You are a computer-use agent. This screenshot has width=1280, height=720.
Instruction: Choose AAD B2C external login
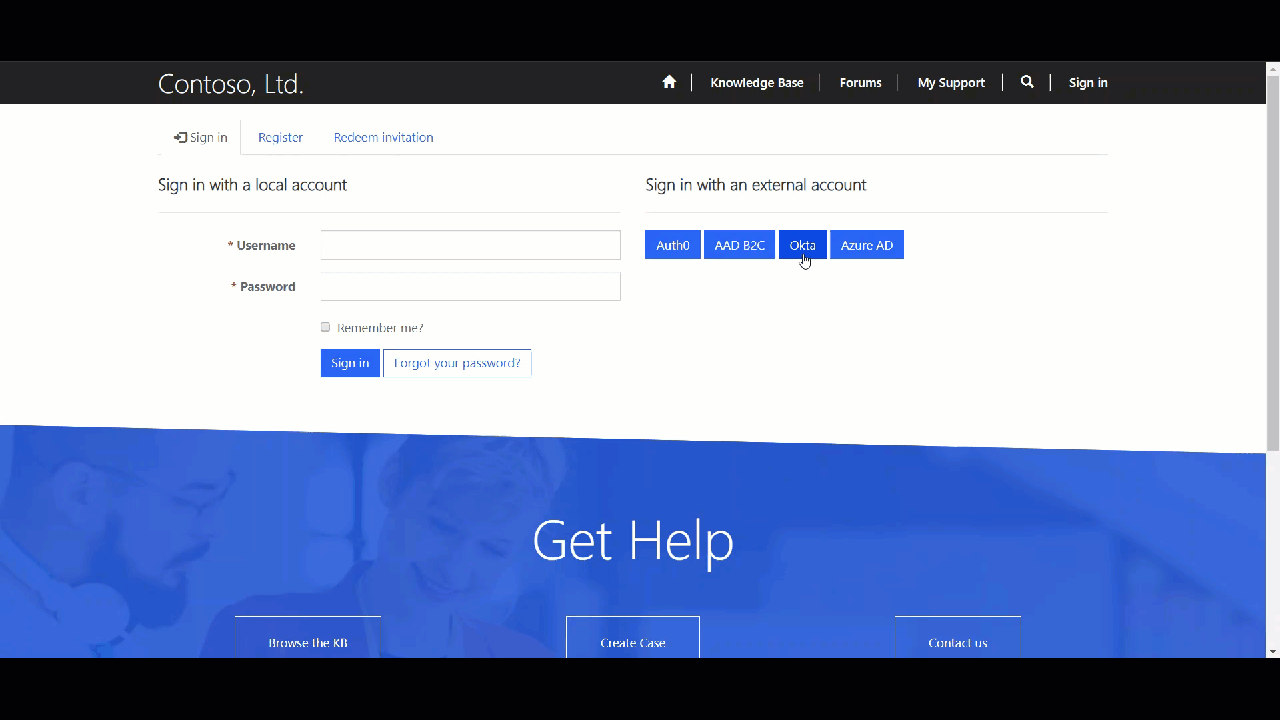739,245
